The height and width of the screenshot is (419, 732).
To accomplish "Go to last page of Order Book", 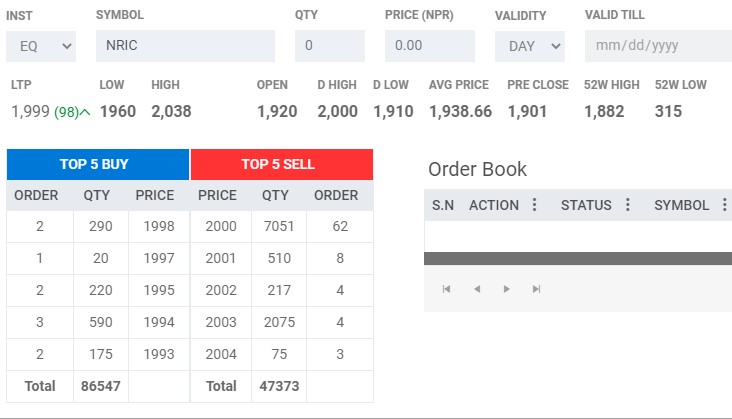I will [x=537, y=289].
